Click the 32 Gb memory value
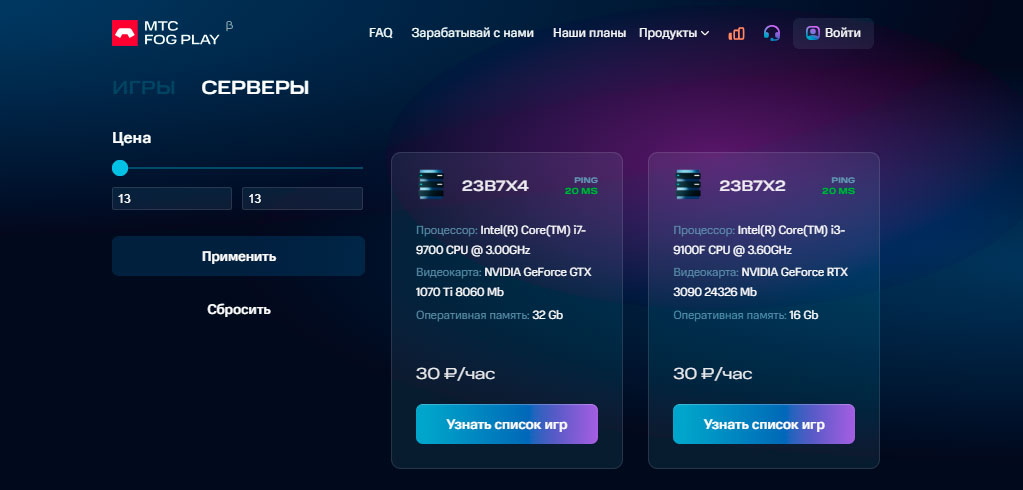Image resolution: width=1023 pixels, height=490 pixels. (x=547, y=315)
